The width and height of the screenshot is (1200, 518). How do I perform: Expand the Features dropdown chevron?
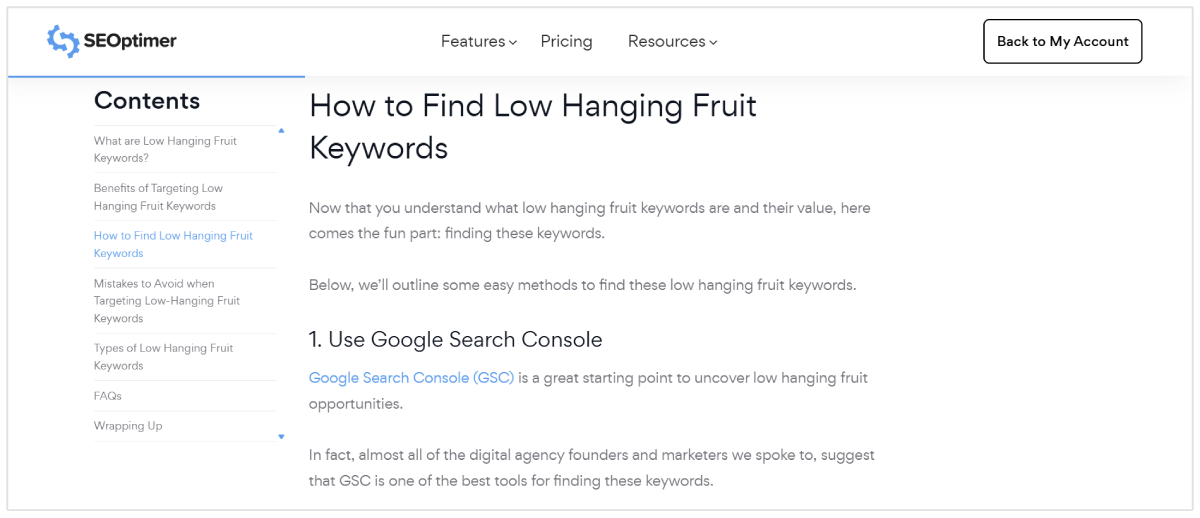513,42
